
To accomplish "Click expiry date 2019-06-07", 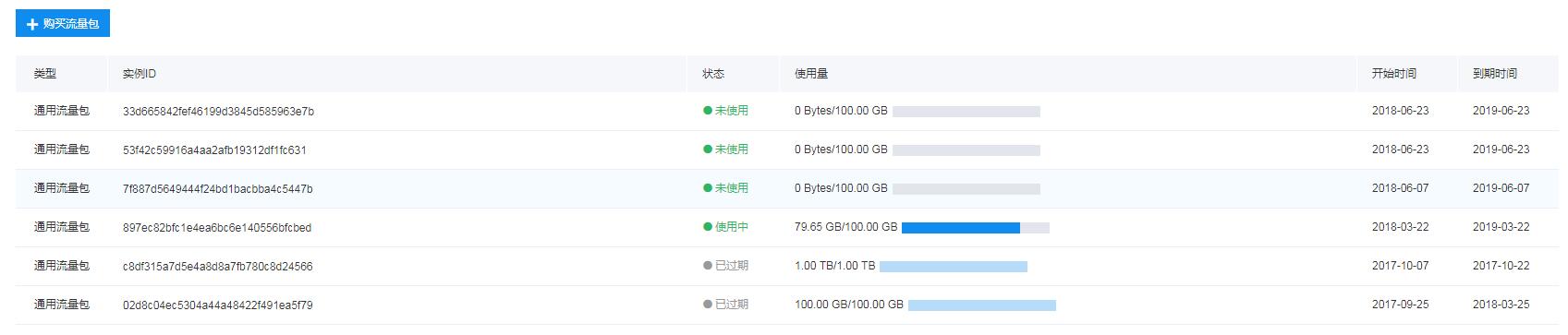I will [x=1501, y=188].
